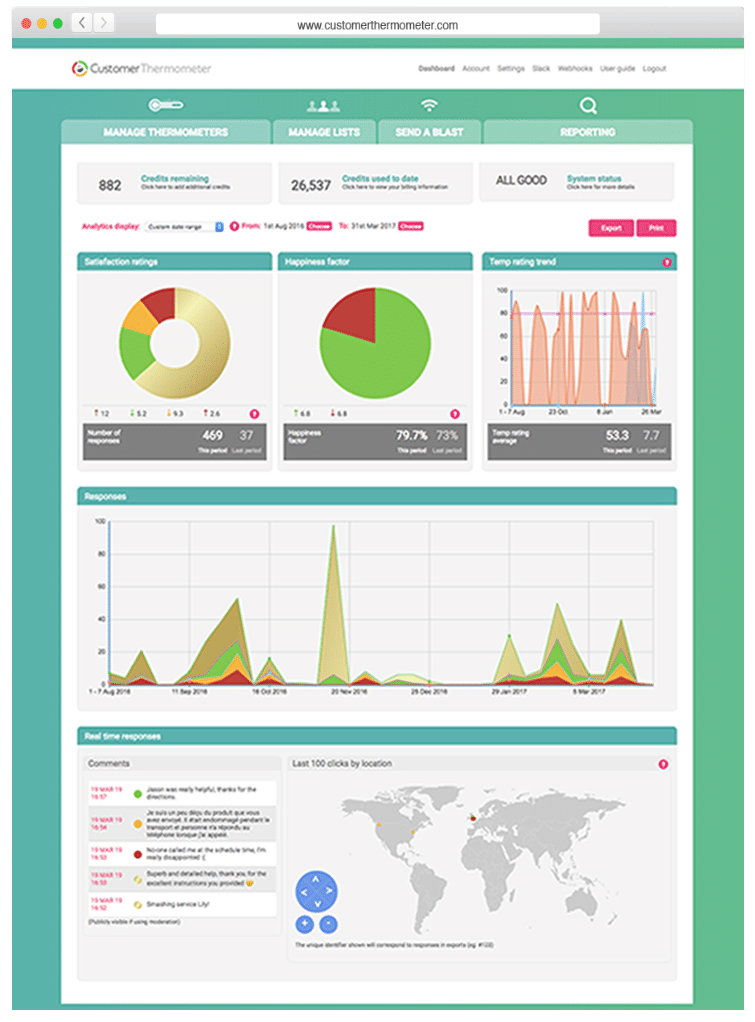755x1022 pixels.
Task: Open Account in the top navigation
Action: click(x=475, y=68)
